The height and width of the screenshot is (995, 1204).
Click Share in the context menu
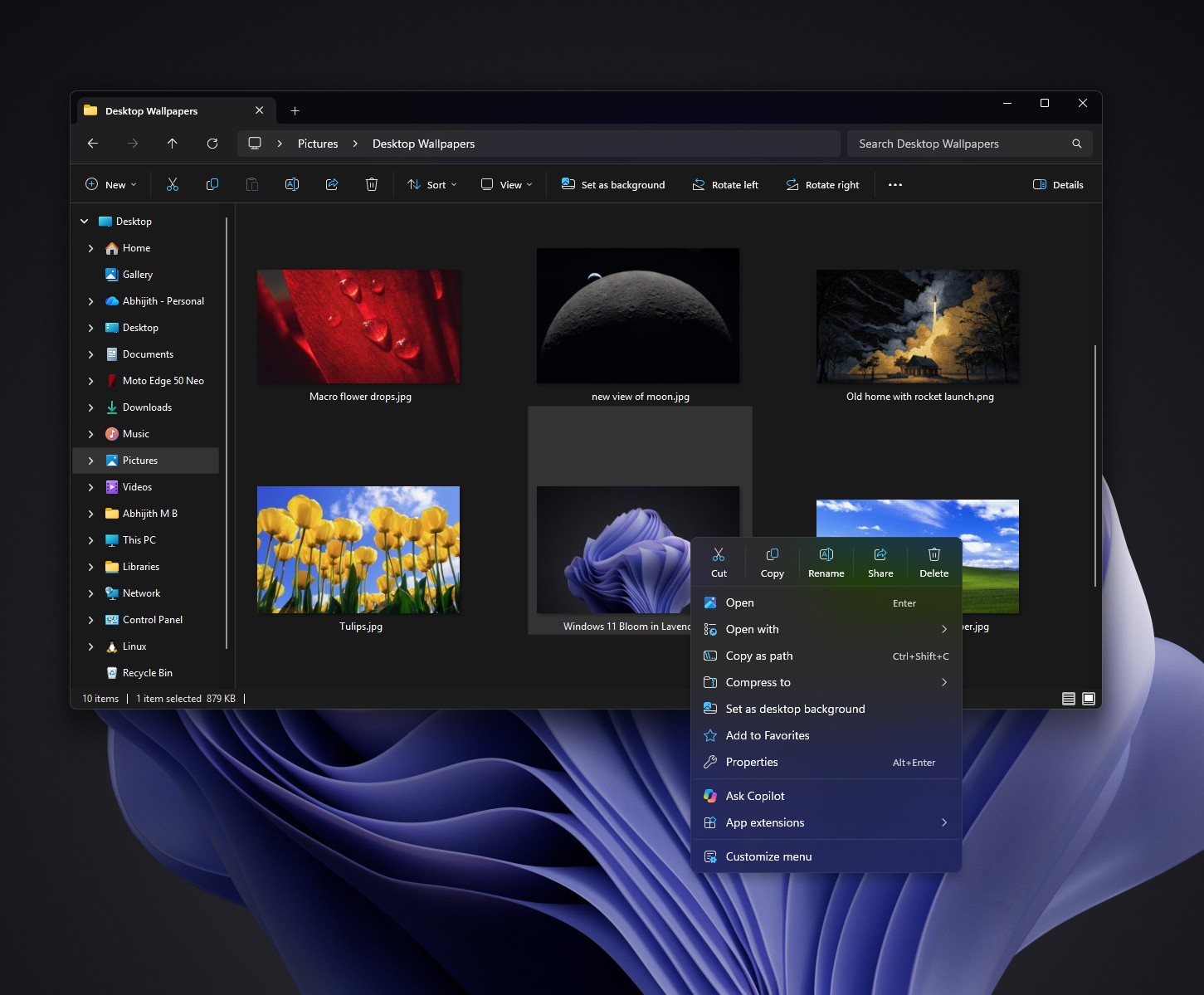tap(880, 563)
